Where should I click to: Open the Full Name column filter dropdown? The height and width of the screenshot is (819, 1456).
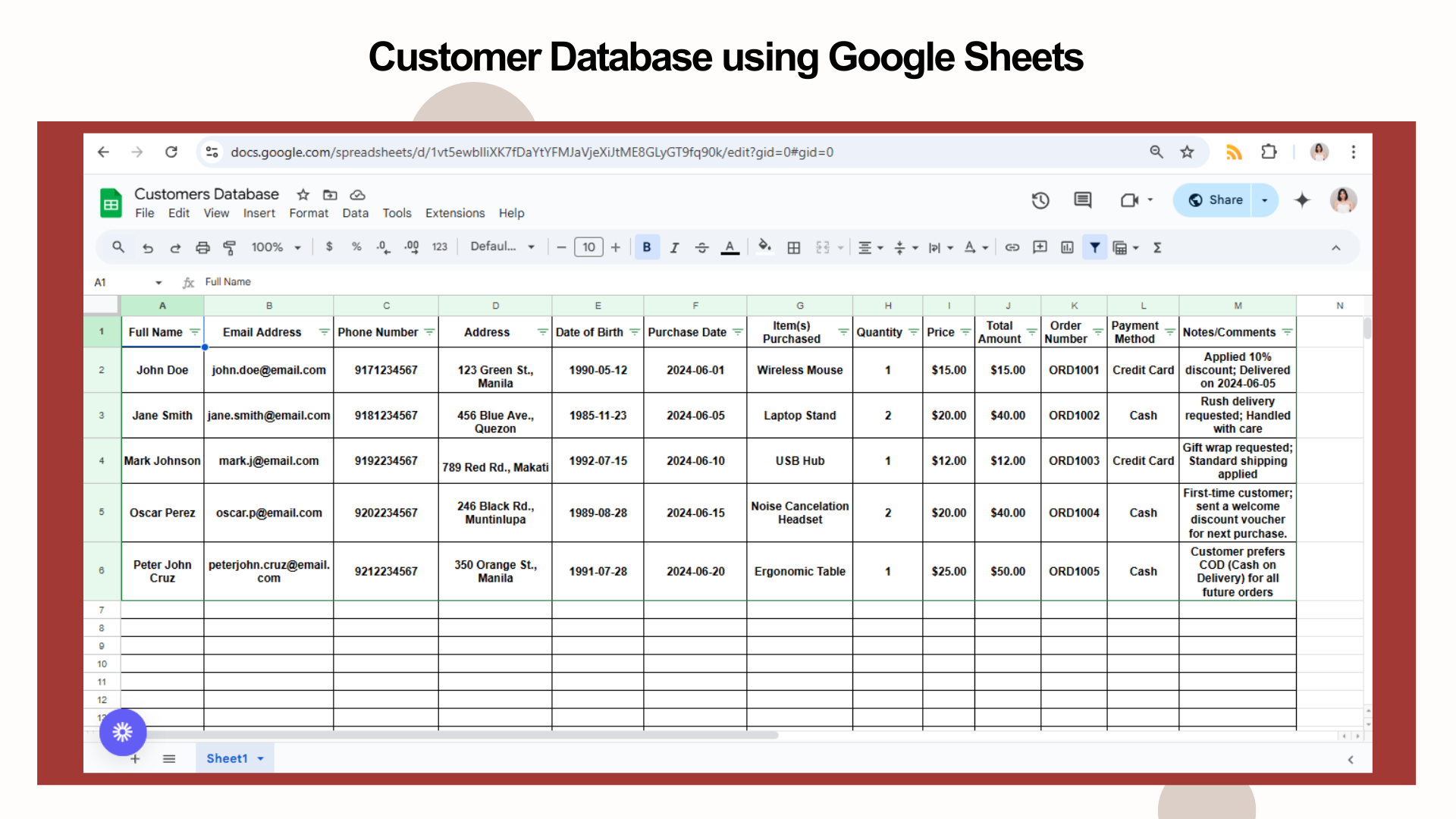coord(195,332)
